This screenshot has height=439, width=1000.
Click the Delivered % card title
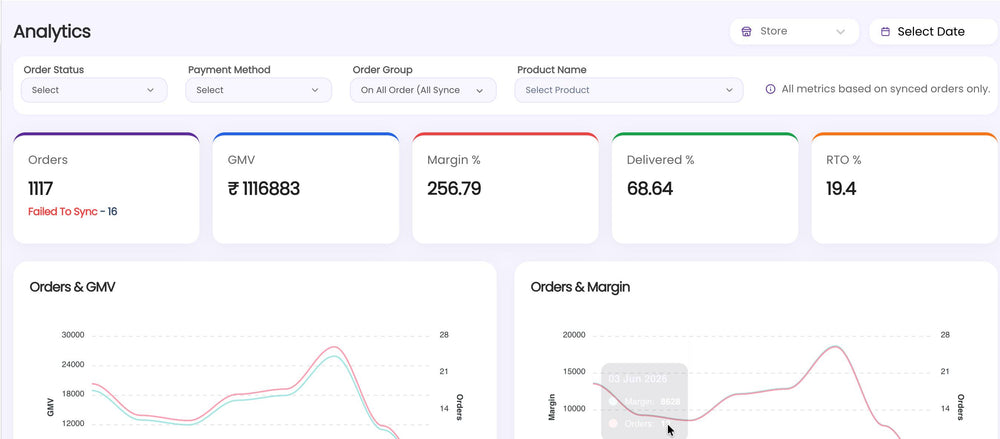(661, 160)
